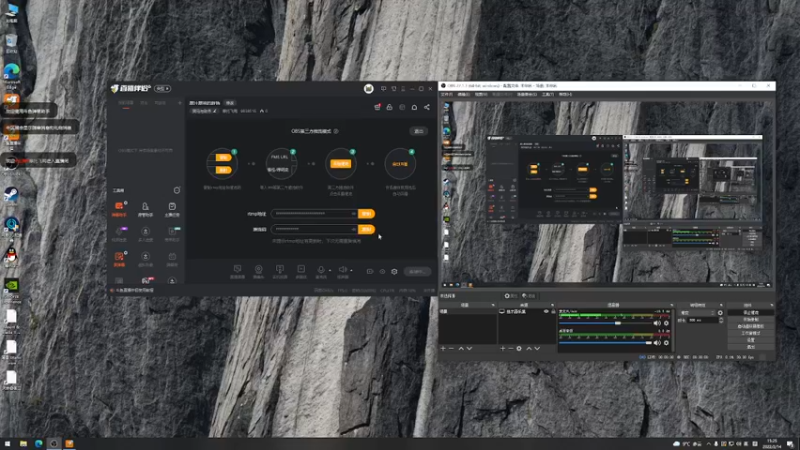Image resolution: width=800 pixels, height=450 pixels.
Task: Open the Scenes dock header menu in OBS
Action: coord(493,305)
